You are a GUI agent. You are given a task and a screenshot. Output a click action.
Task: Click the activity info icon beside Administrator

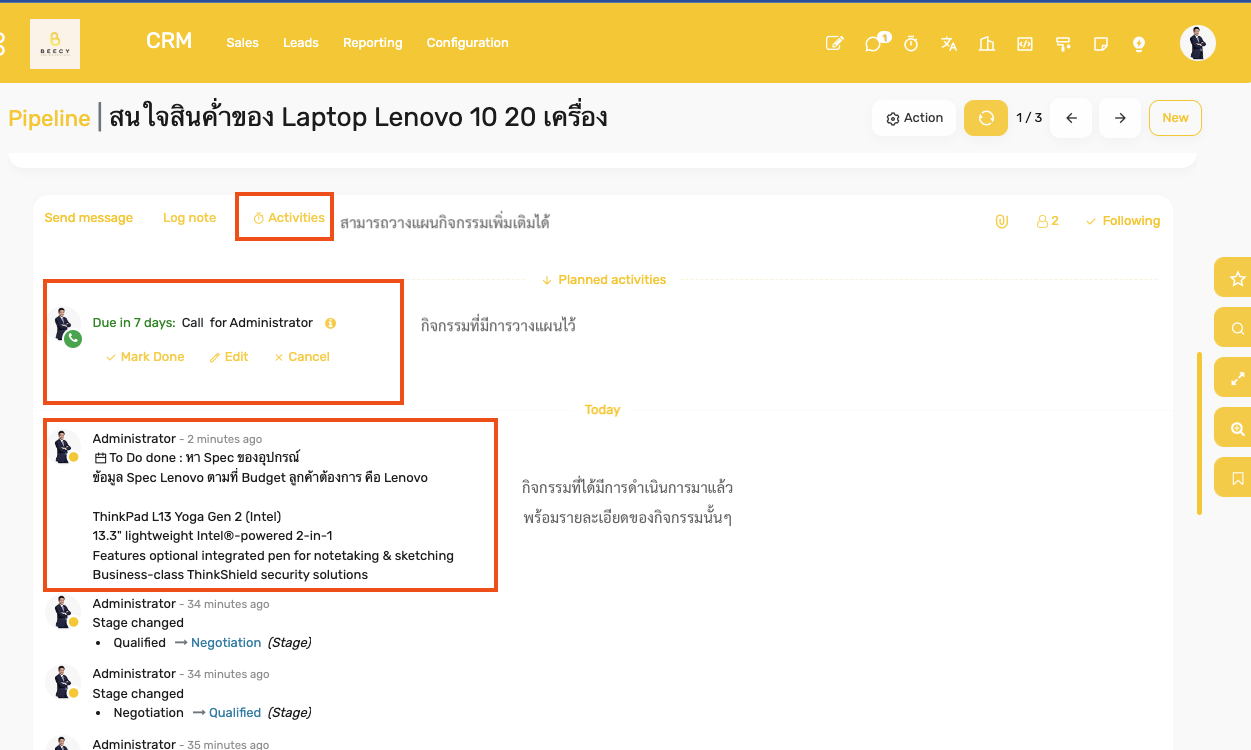coord(330,323)
